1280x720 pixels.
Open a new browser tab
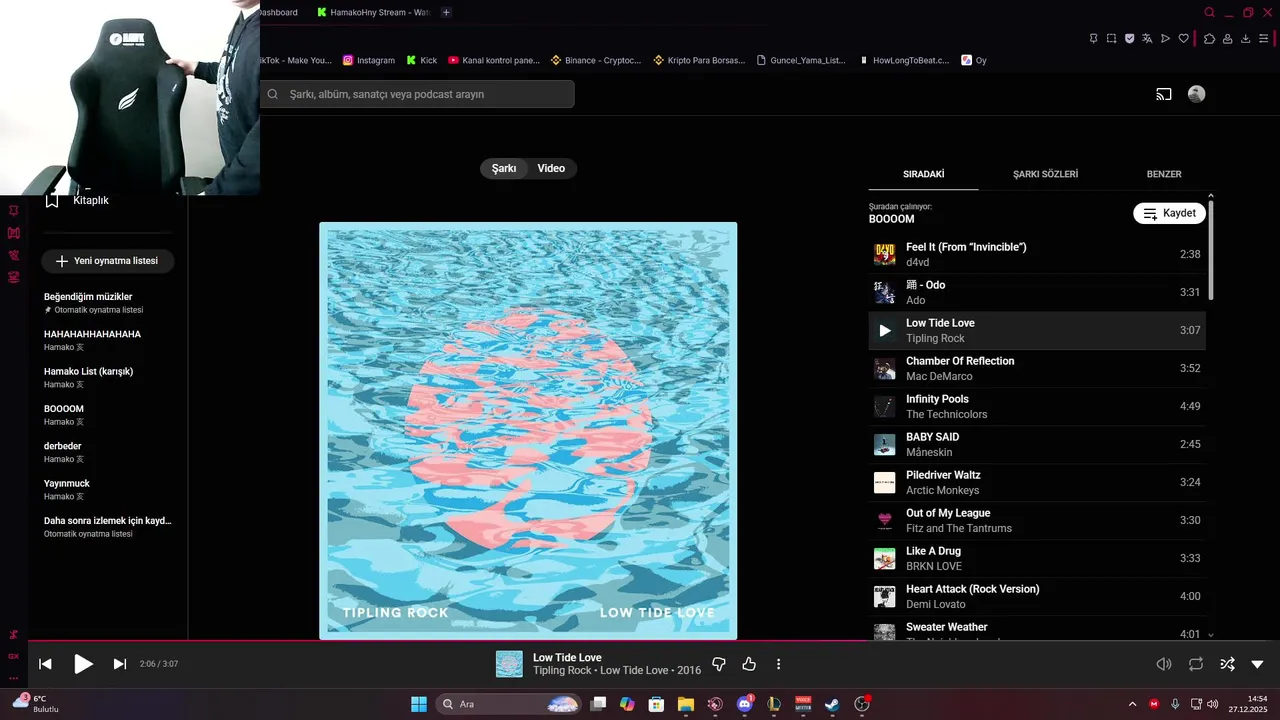(x=446, y=12)
